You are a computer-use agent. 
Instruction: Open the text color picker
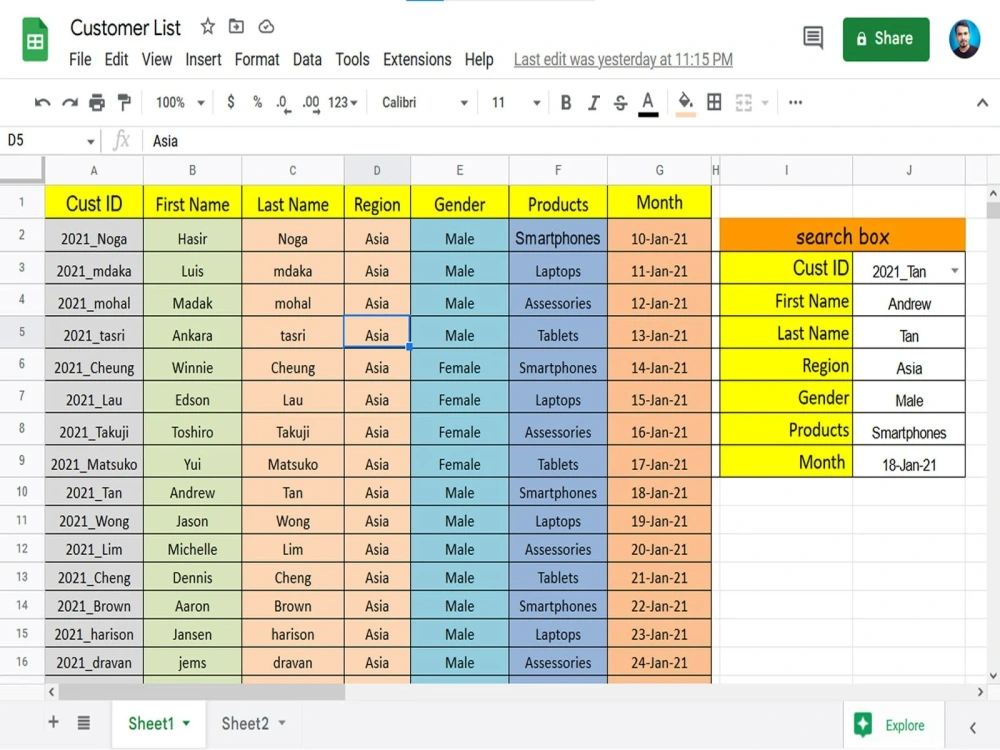[648, 104]
